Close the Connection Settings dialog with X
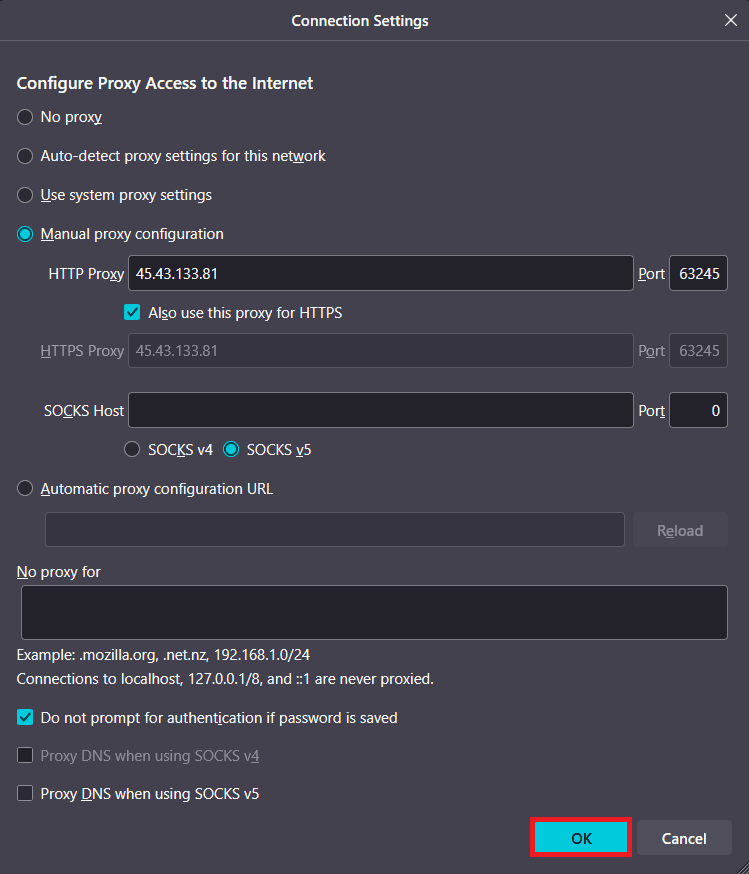 click(730, 19)
